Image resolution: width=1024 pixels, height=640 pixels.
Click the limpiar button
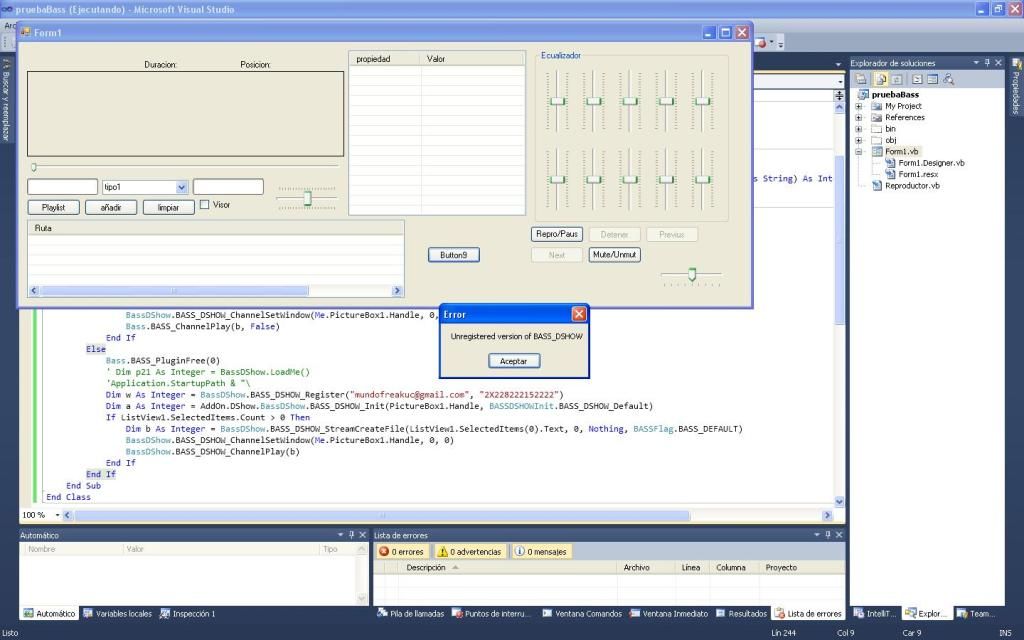pos(168,208)
